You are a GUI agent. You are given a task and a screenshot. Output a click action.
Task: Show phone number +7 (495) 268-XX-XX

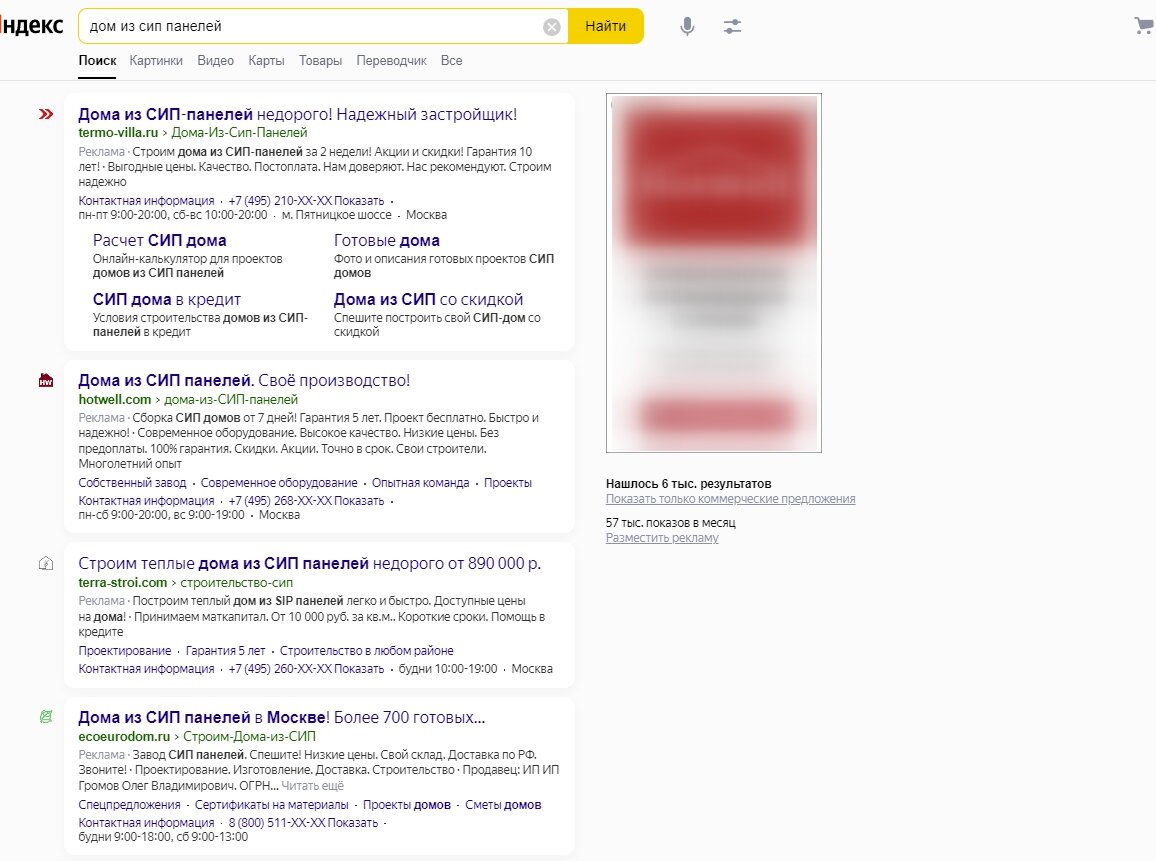(x=306, y=501)
